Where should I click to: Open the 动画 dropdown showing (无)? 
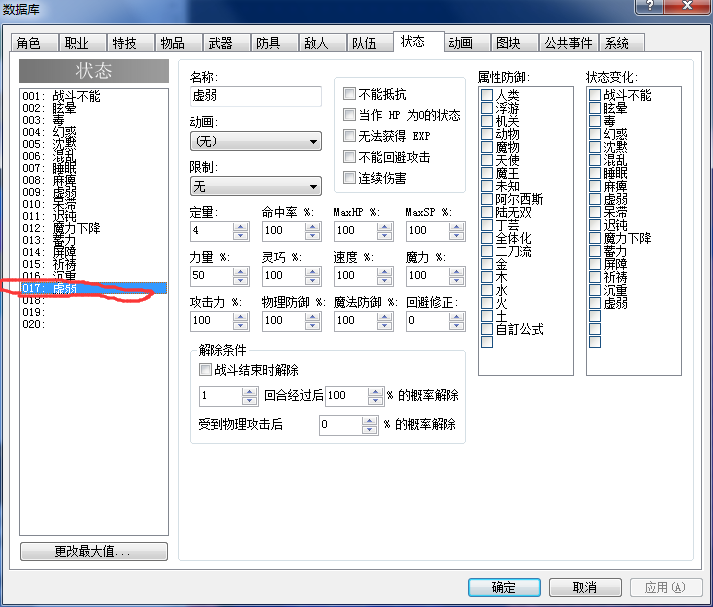coord(256,141)
